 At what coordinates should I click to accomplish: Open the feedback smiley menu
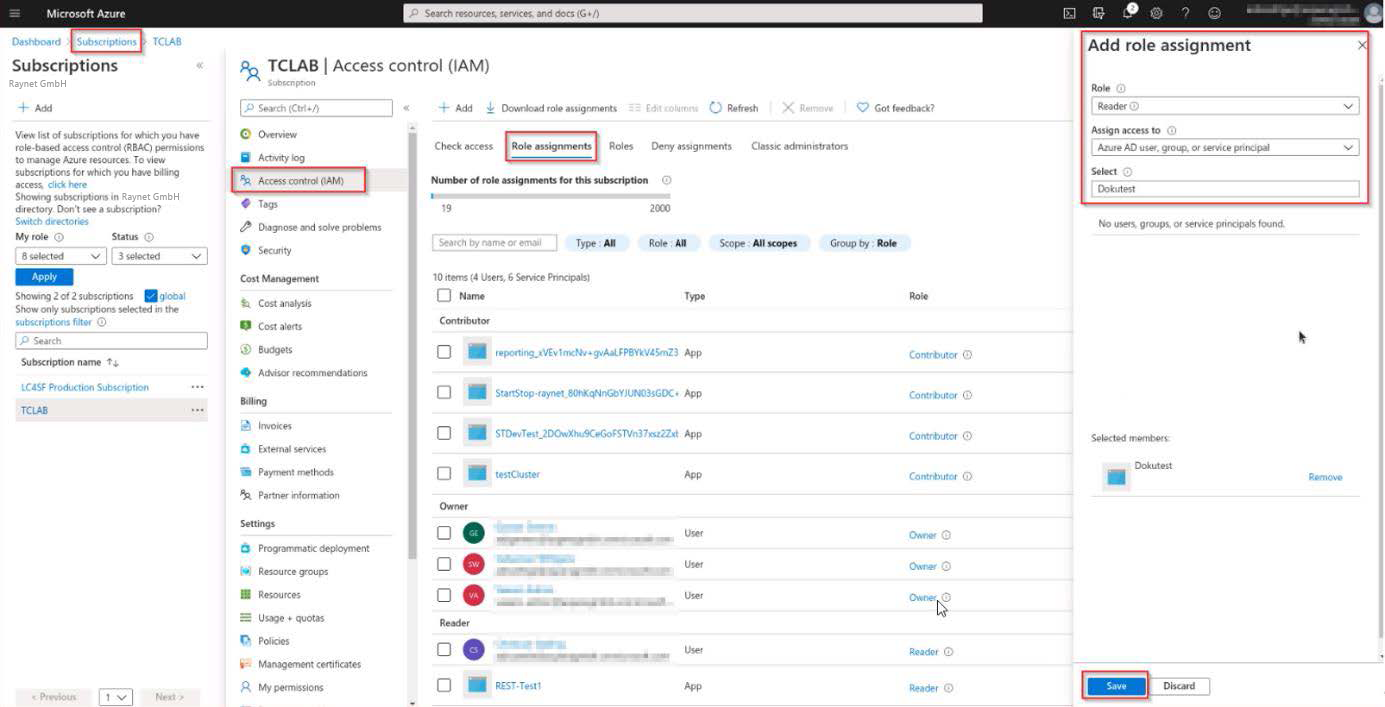point(1214,13)
